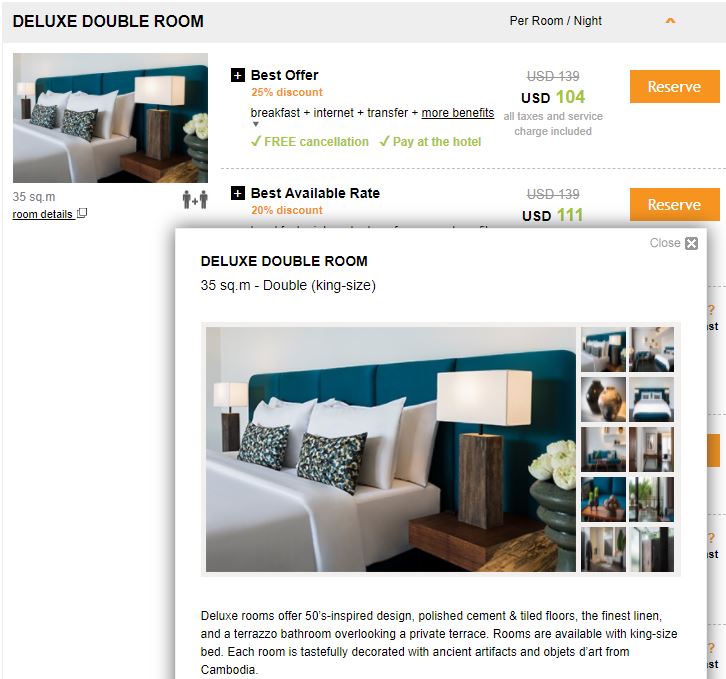
Task: Reserve the Best Offer rate
Action: (x=675, y=87)
